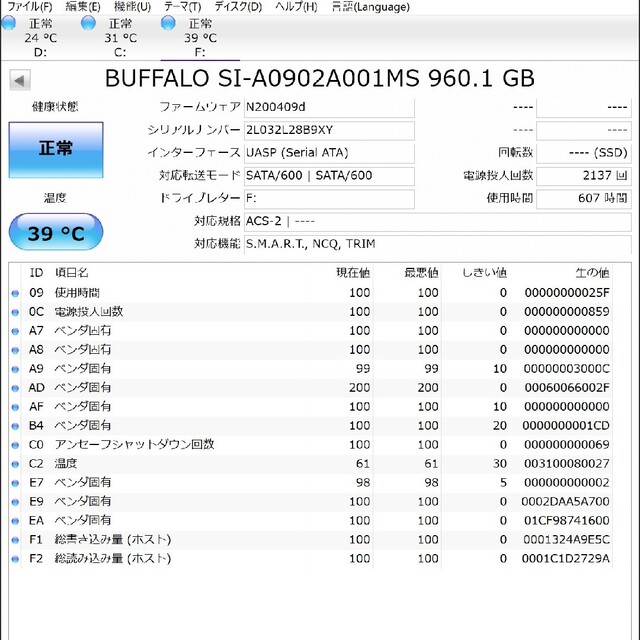The image size is (640, 640).
Task: Select the 総書き込み量 (ホスト) attribute name
Action: click(x=113, y=540)
